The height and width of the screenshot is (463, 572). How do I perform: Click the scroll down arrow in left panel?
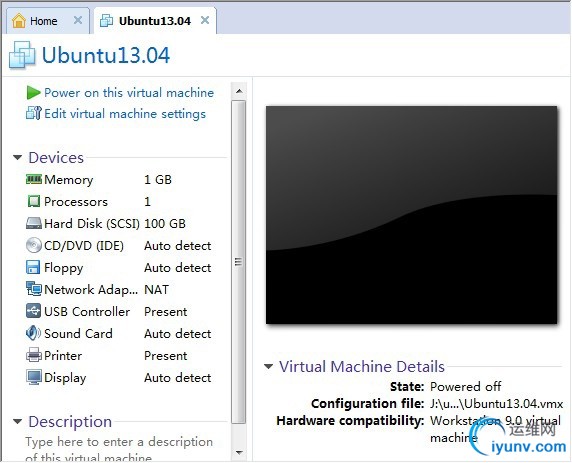click(239, 452)
